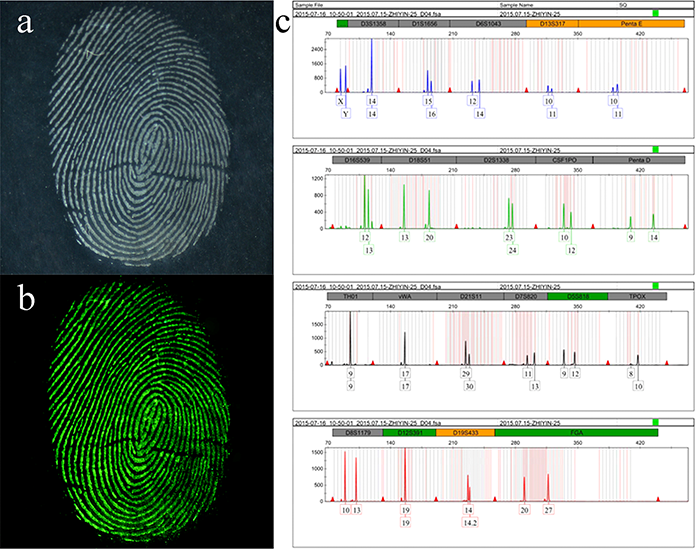Select the TPOX locus header bar
Image resolution: width=700 pixels, height=549 pixels.
click(638, 296)
